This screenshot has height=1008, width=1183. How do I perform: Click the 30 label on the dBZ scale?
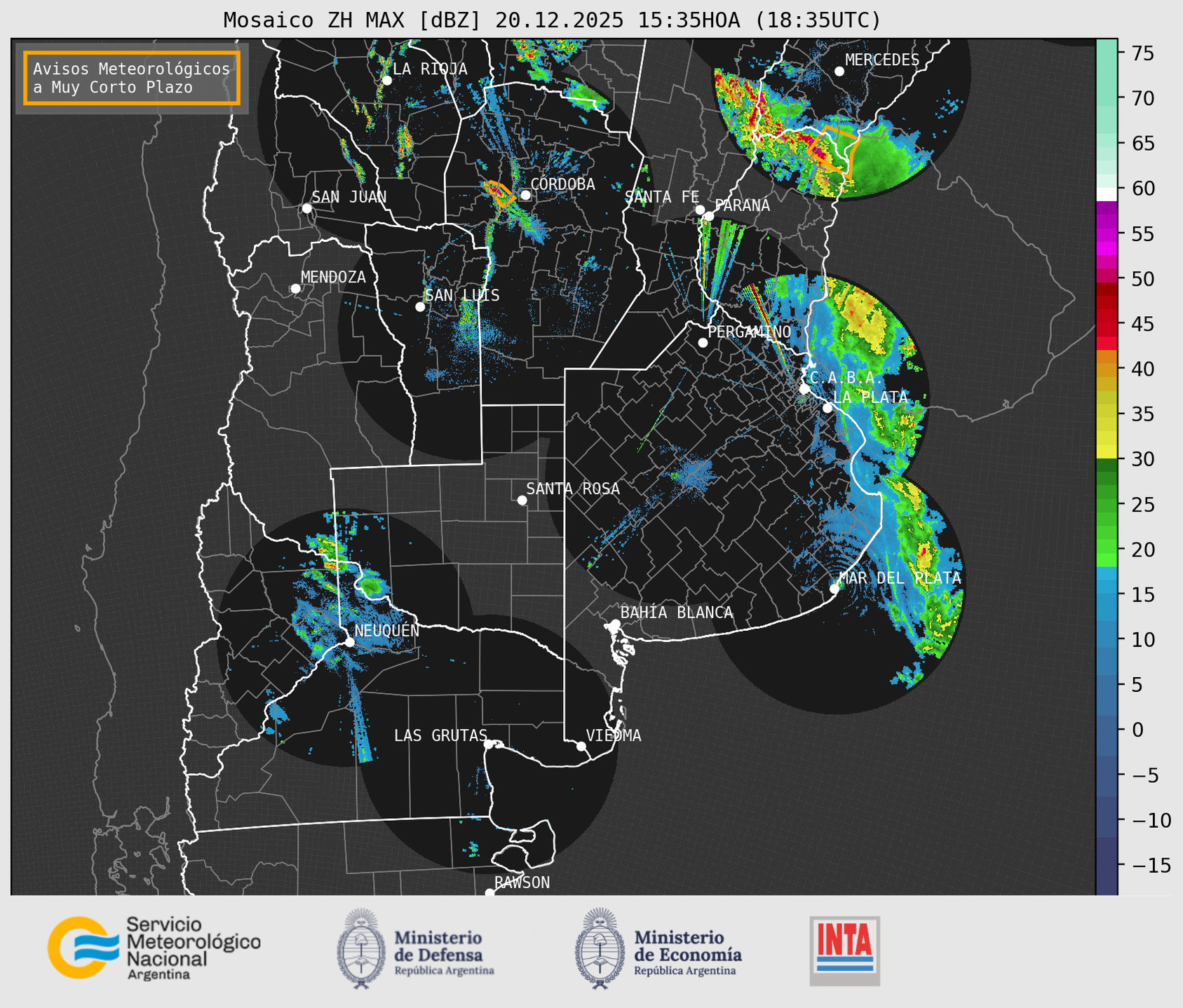pos(1142,459)
